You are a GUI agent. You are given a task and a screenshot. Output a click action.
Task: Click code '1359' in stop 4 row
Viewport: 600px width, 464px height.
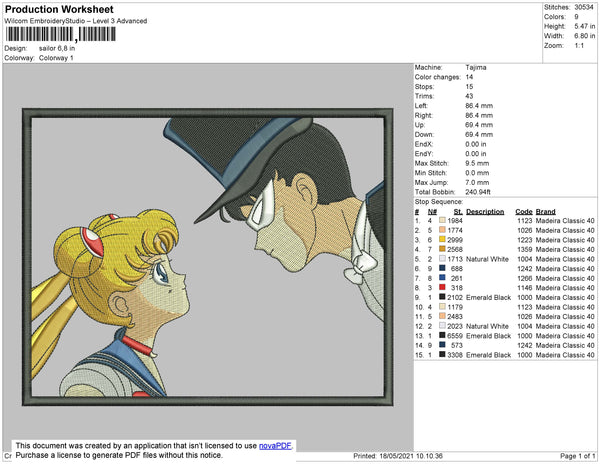pos(525,249)
